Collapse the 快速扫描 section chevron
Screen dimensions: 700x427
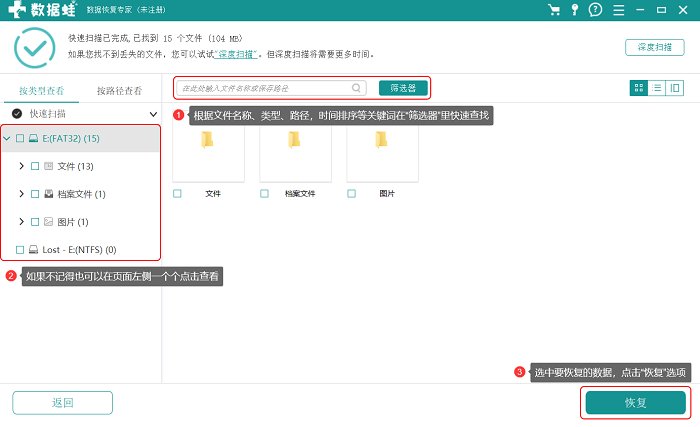coord(153,114)
